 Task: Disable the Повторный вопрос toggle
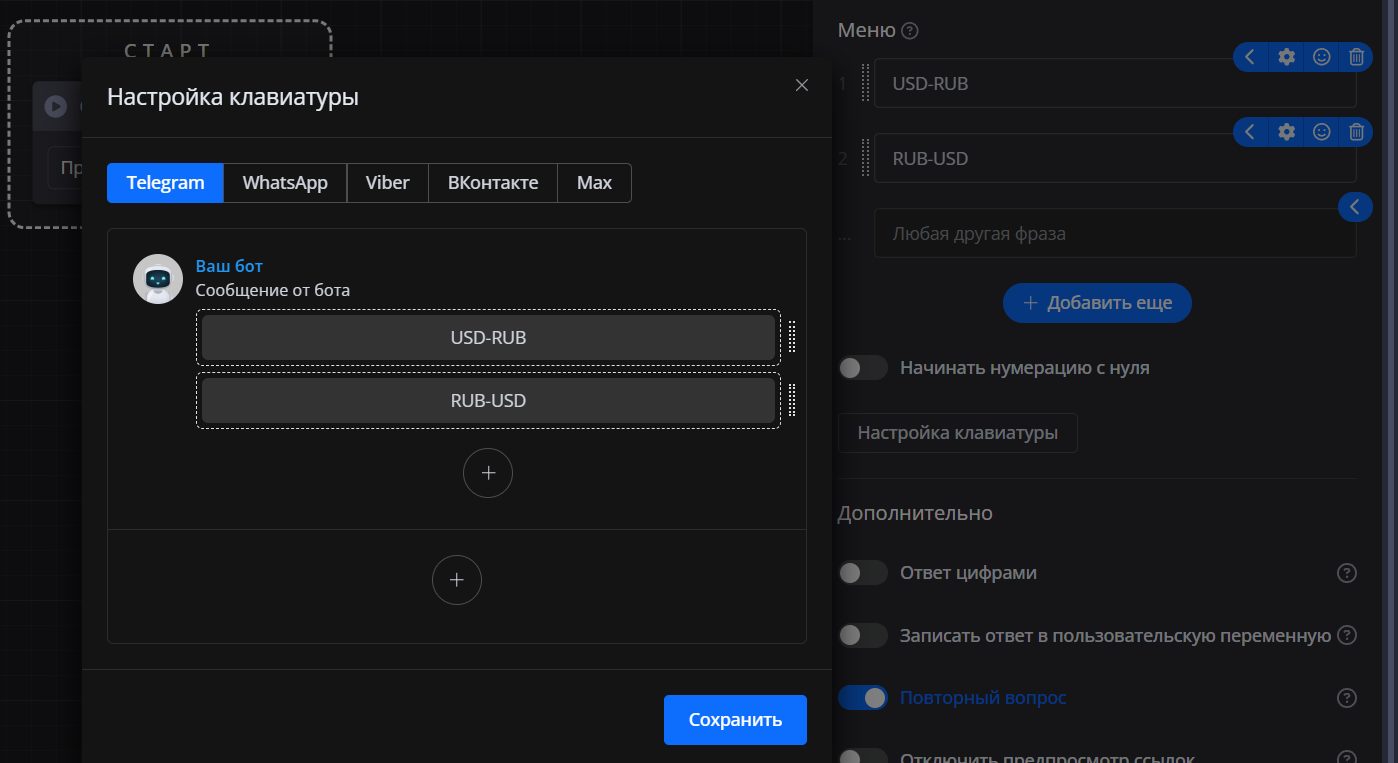tap(862, 698)
